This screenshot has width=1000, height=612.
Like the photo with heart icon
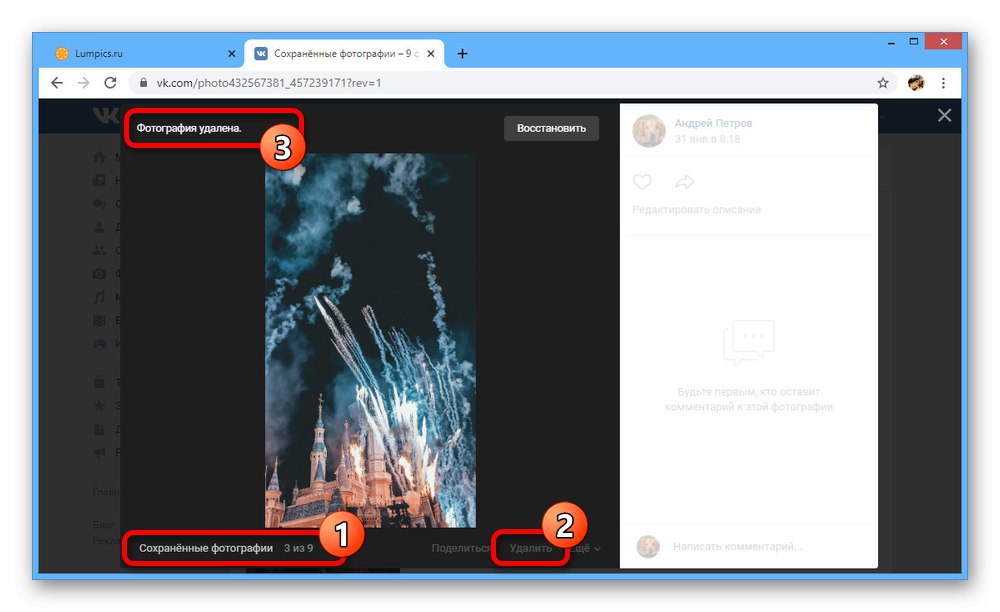tap(642, 182)
